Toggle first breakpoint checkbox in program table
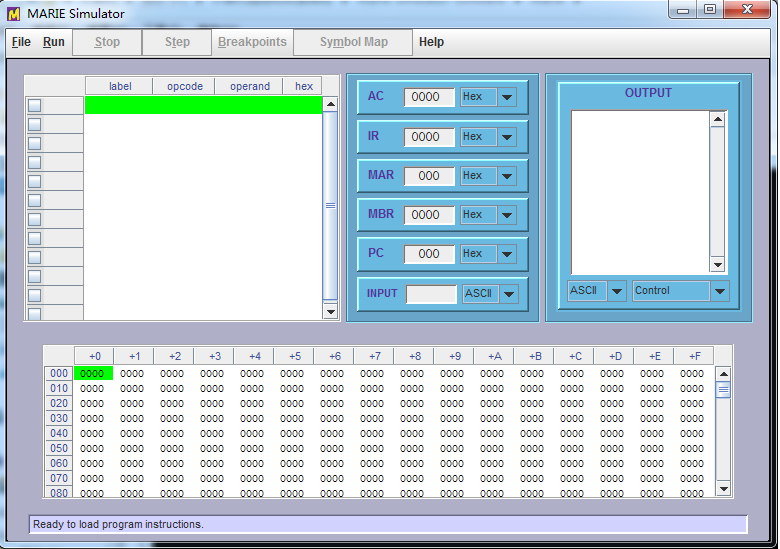780x549 pixels. click(x=34, y=105)
